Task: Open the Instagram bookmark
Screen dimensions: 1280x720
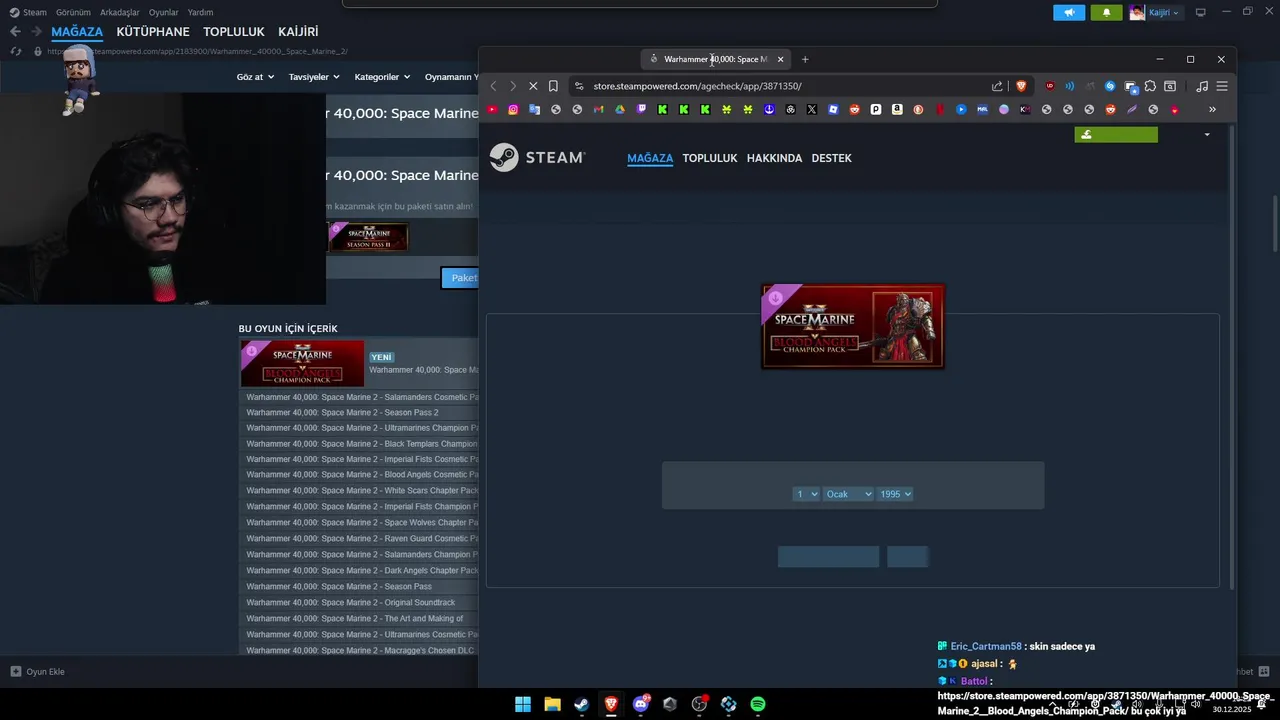Action: coord(513,110)
